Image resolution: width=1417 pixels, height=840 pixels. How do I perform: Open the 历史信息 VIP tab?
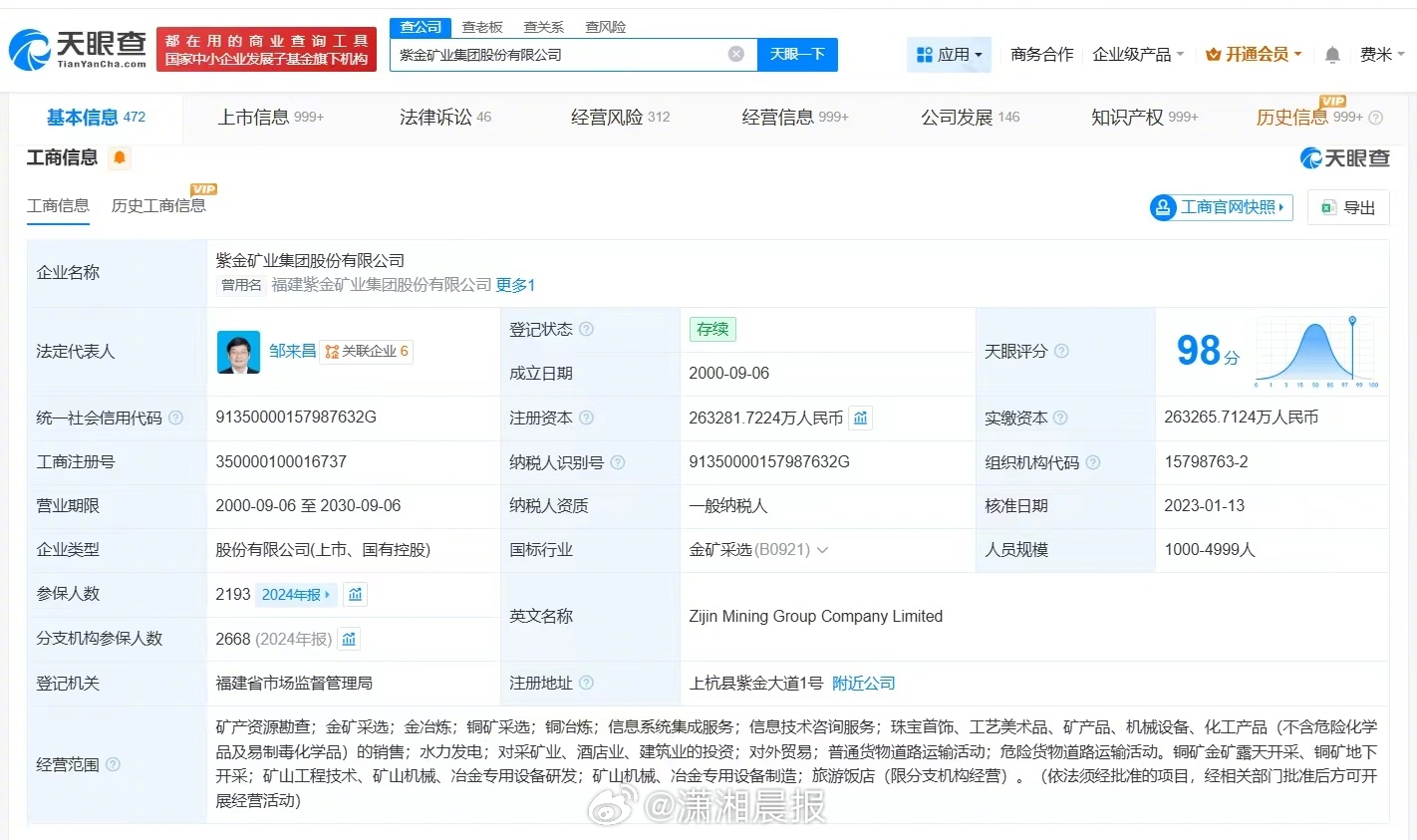(1309, 118)
